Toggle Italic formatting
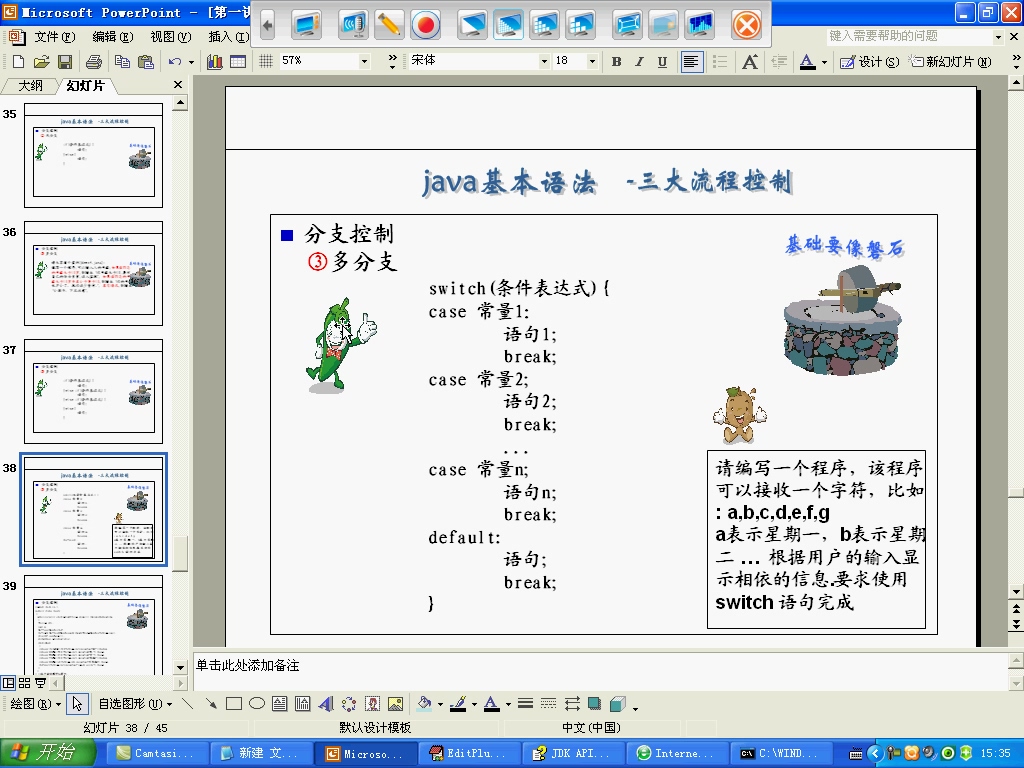Viewport: 1024px width, 768px height. (639, 61)
